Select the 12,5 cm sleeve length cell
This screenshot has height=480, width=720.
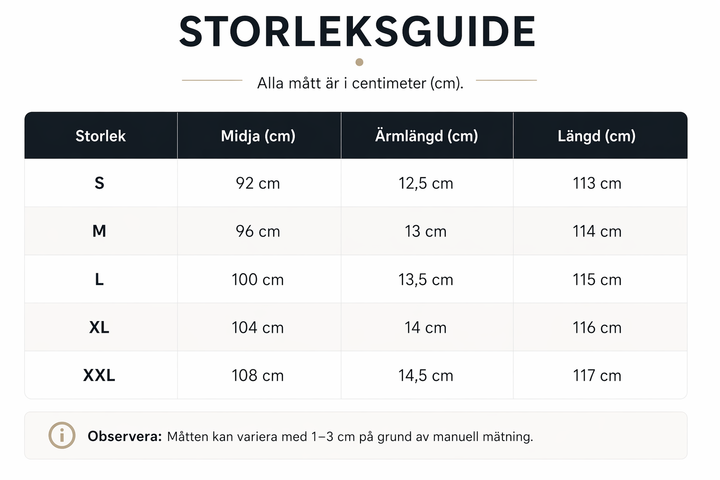(x=426, y=183)
